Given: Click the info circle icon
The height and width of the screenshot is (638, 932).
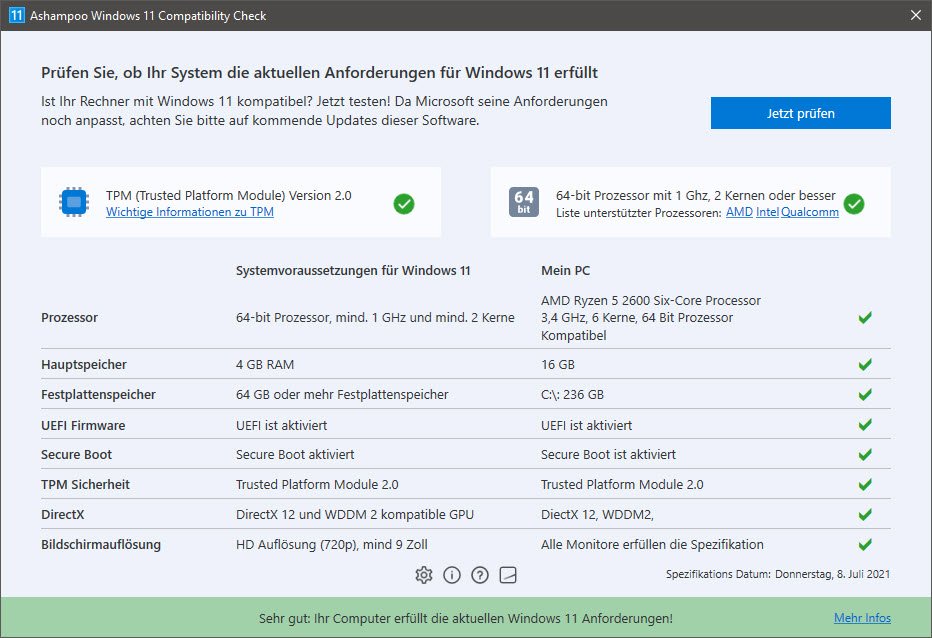Looking at the screenshot, I should [452, 575].
